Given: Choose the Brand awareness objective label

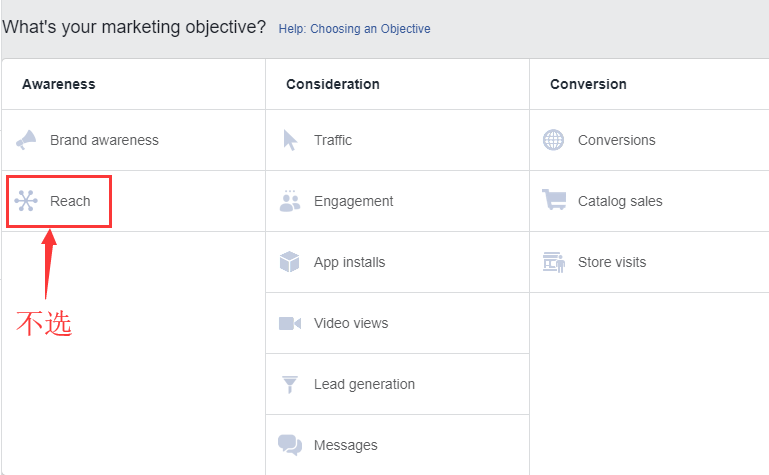Looking at the screenshot, I should [x=104, y=140].
